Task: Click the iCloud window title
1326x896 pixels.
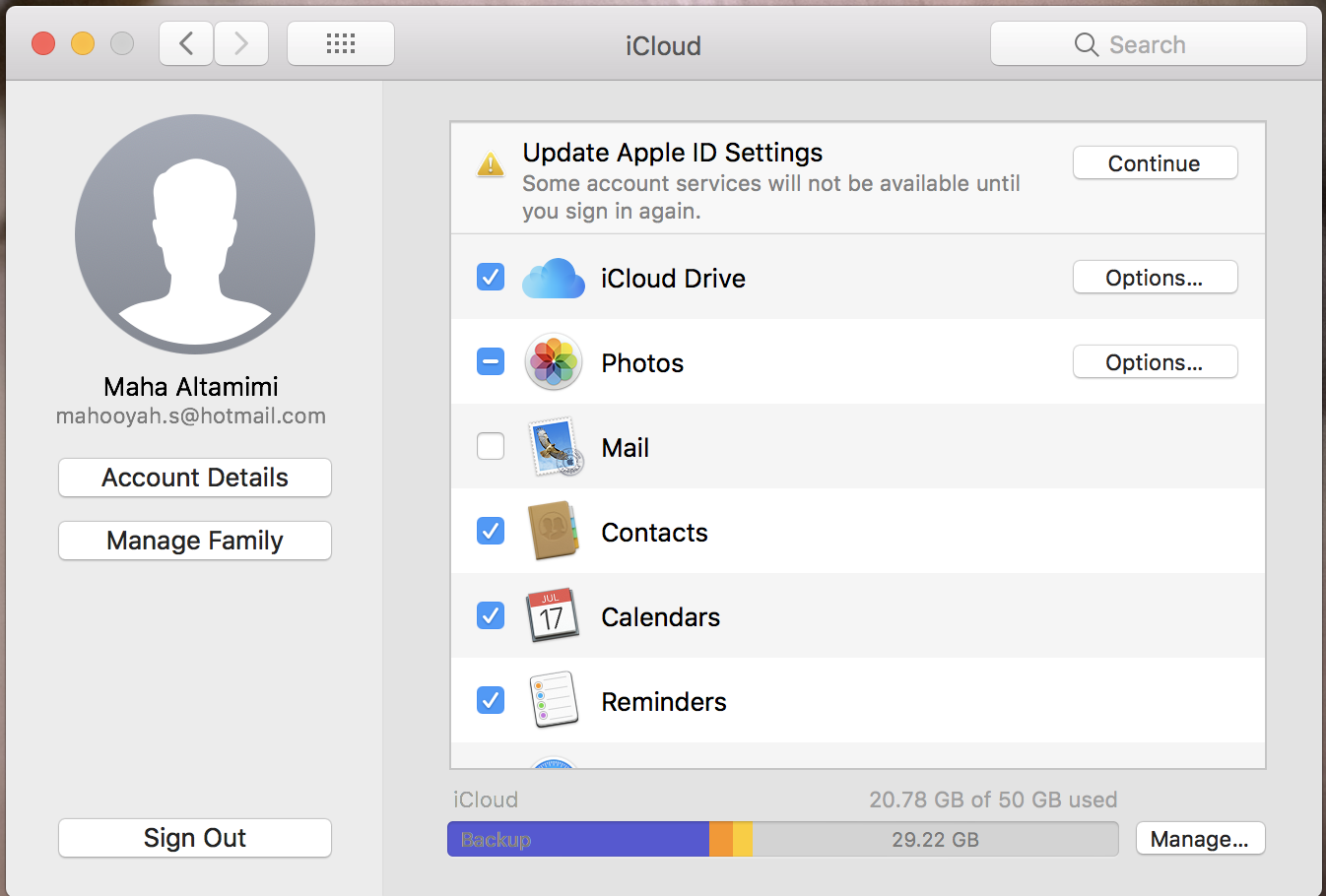Action: click(663, 45)
